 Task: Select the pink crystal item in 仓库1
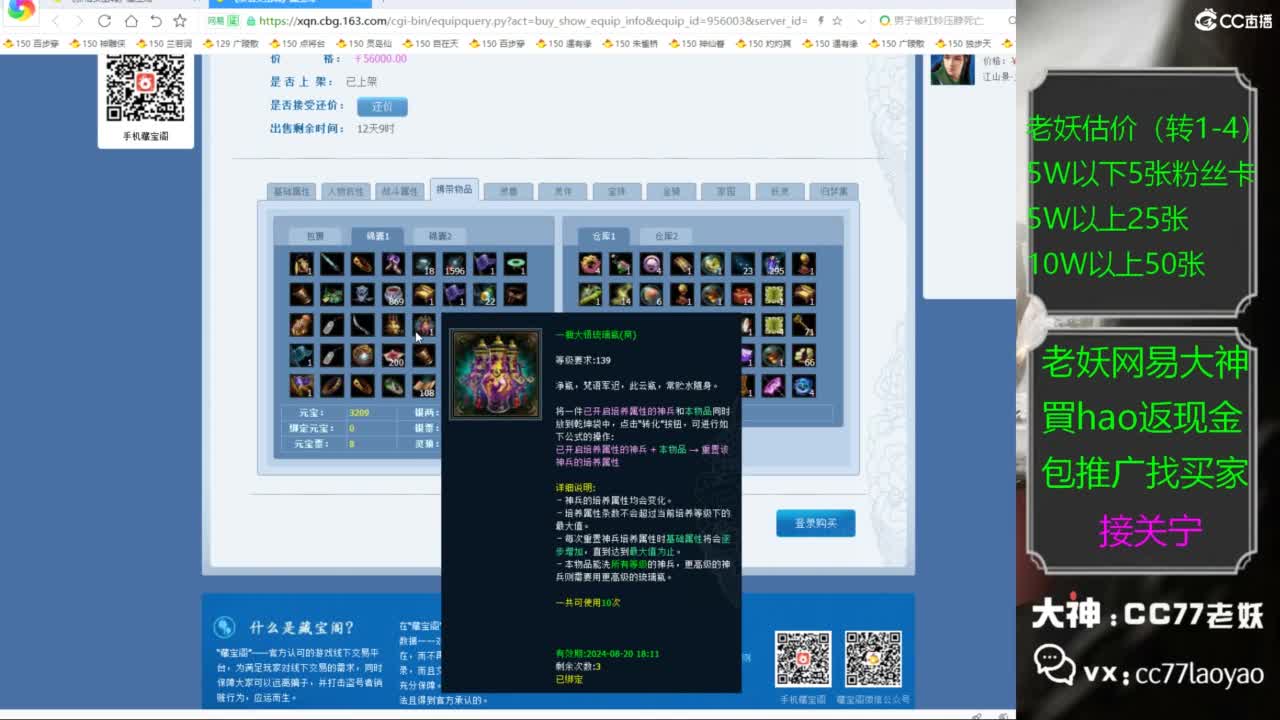[773, 385]
